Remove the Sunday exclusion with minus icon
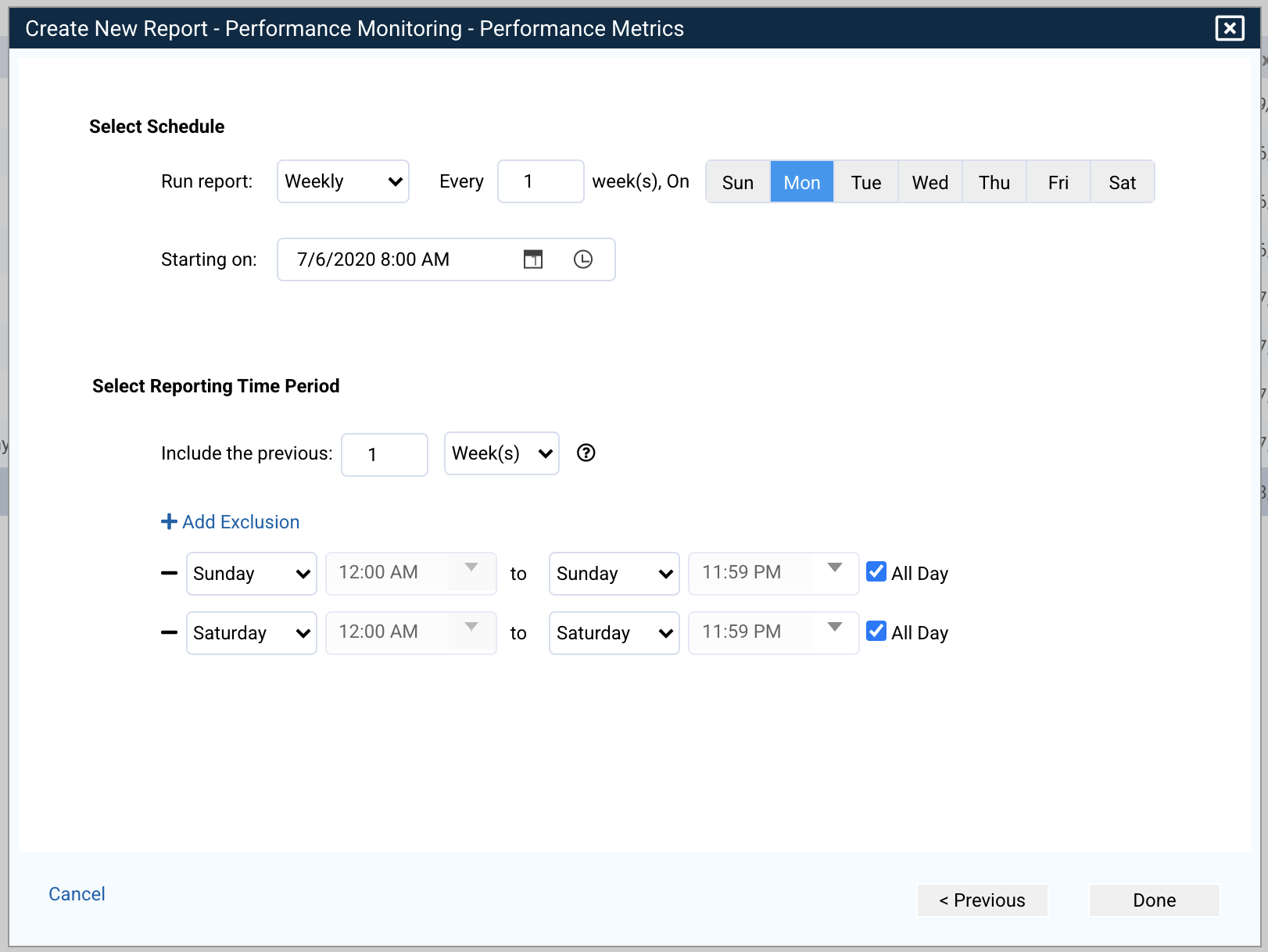This screenshot has width=1268, height=952. [169, 574]
